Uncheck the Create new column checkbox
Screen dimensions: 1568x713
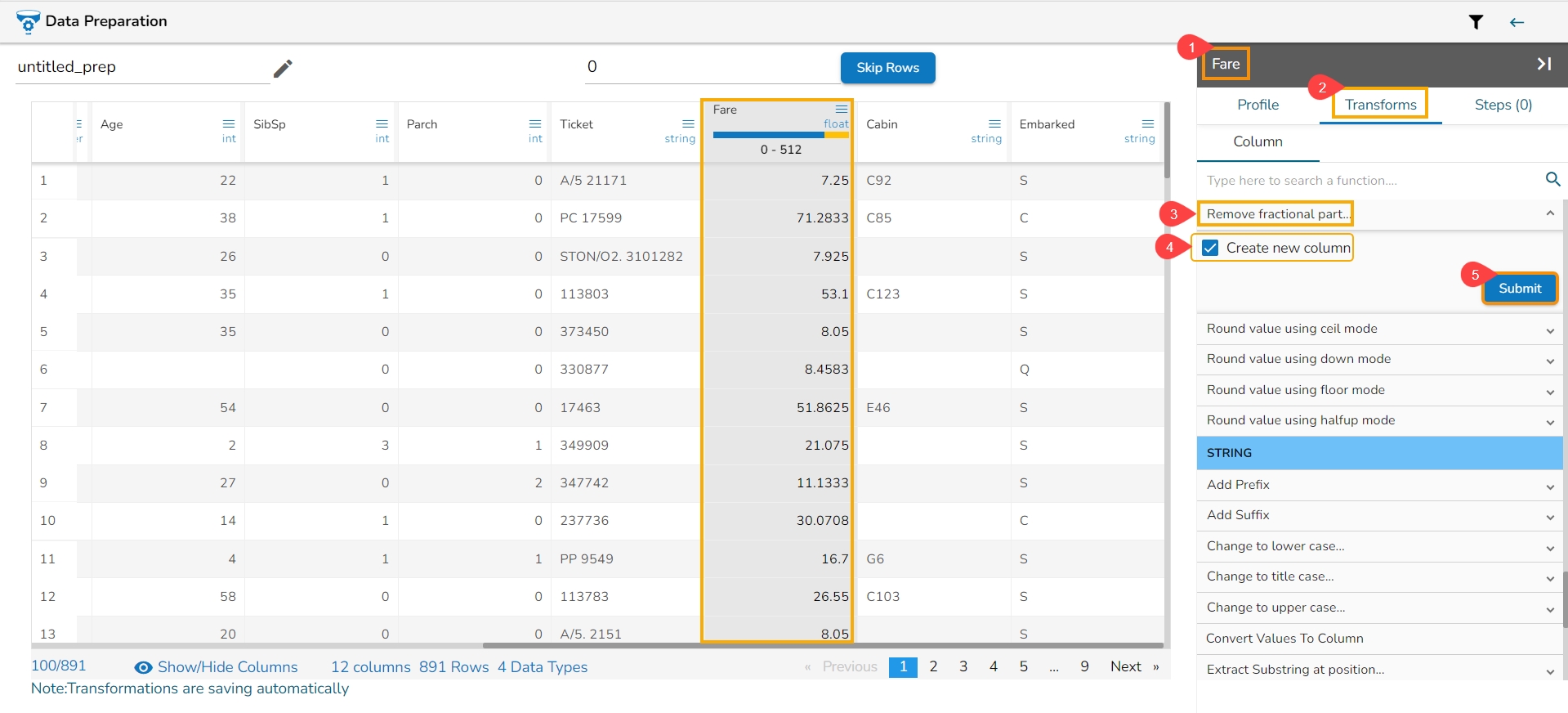(1210, 248)
